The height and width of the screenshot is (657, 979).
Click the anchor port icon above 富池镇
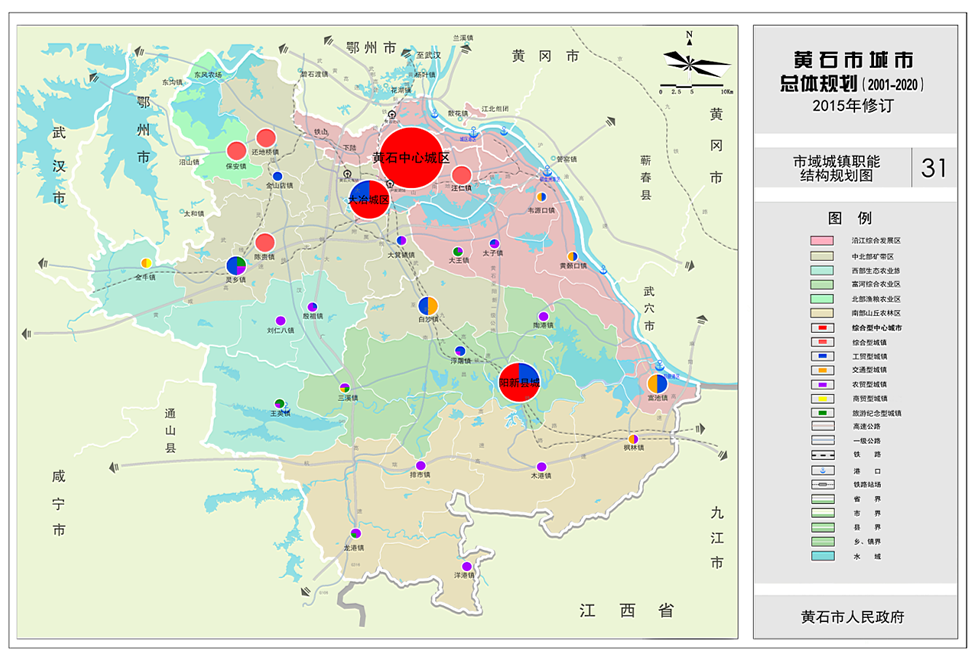click(x=659, y=365)
